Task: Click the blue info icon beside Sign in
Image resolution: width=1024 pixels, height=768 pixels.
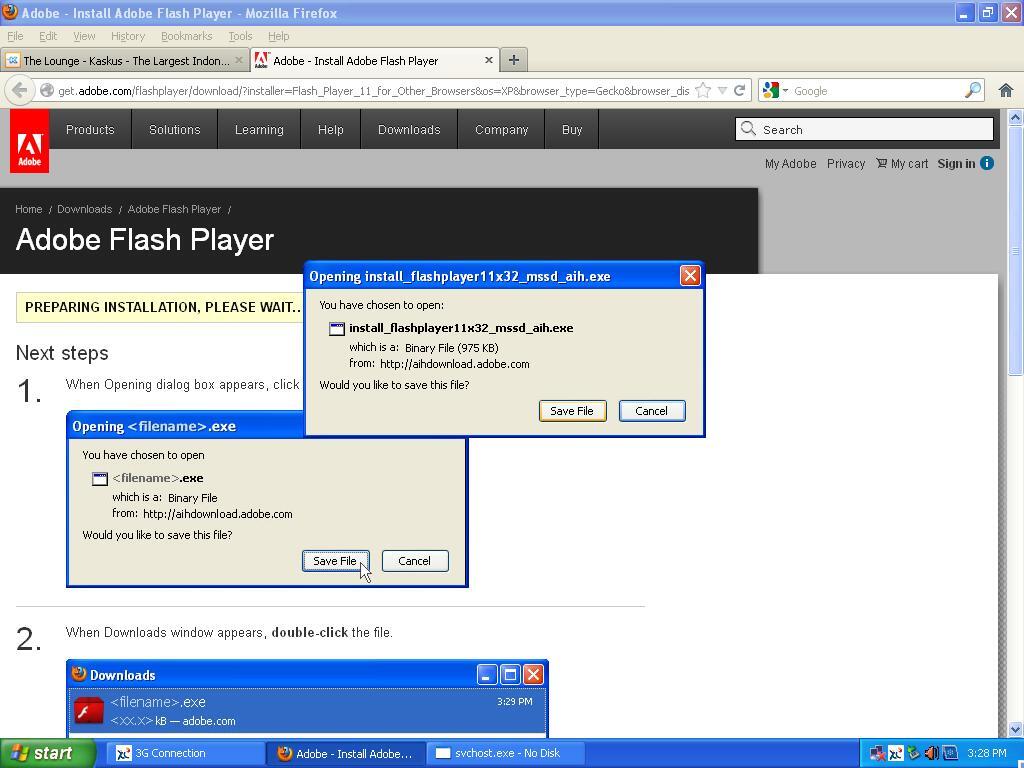Action: point(987,163)
